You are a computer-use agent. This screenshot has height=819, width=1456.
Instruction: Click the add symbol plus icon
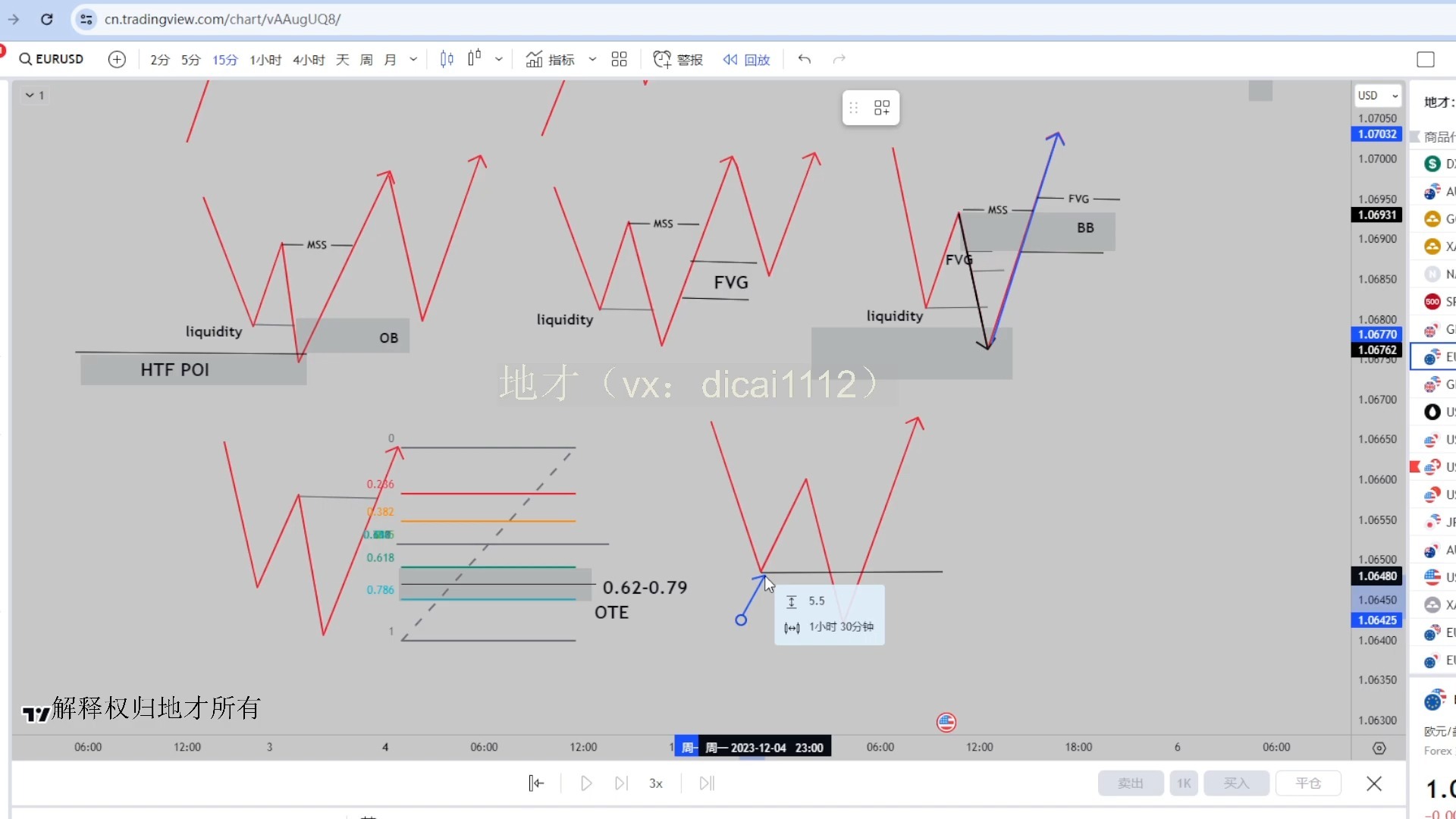point(117,59)
